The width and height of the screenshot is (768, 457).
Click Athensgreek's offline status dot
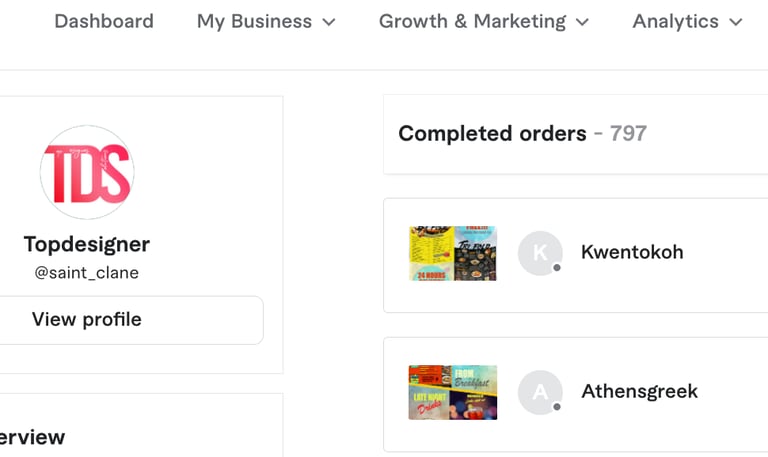pos(557,407)
